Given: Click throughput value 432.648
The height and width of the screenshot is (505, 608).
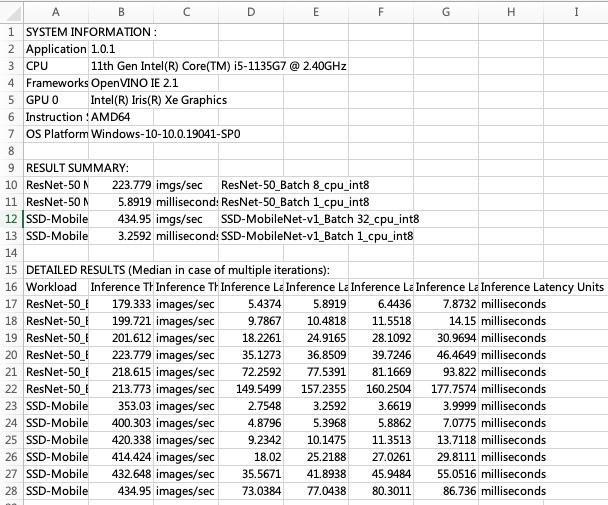Looking at the screenshot, I should 121,474.
